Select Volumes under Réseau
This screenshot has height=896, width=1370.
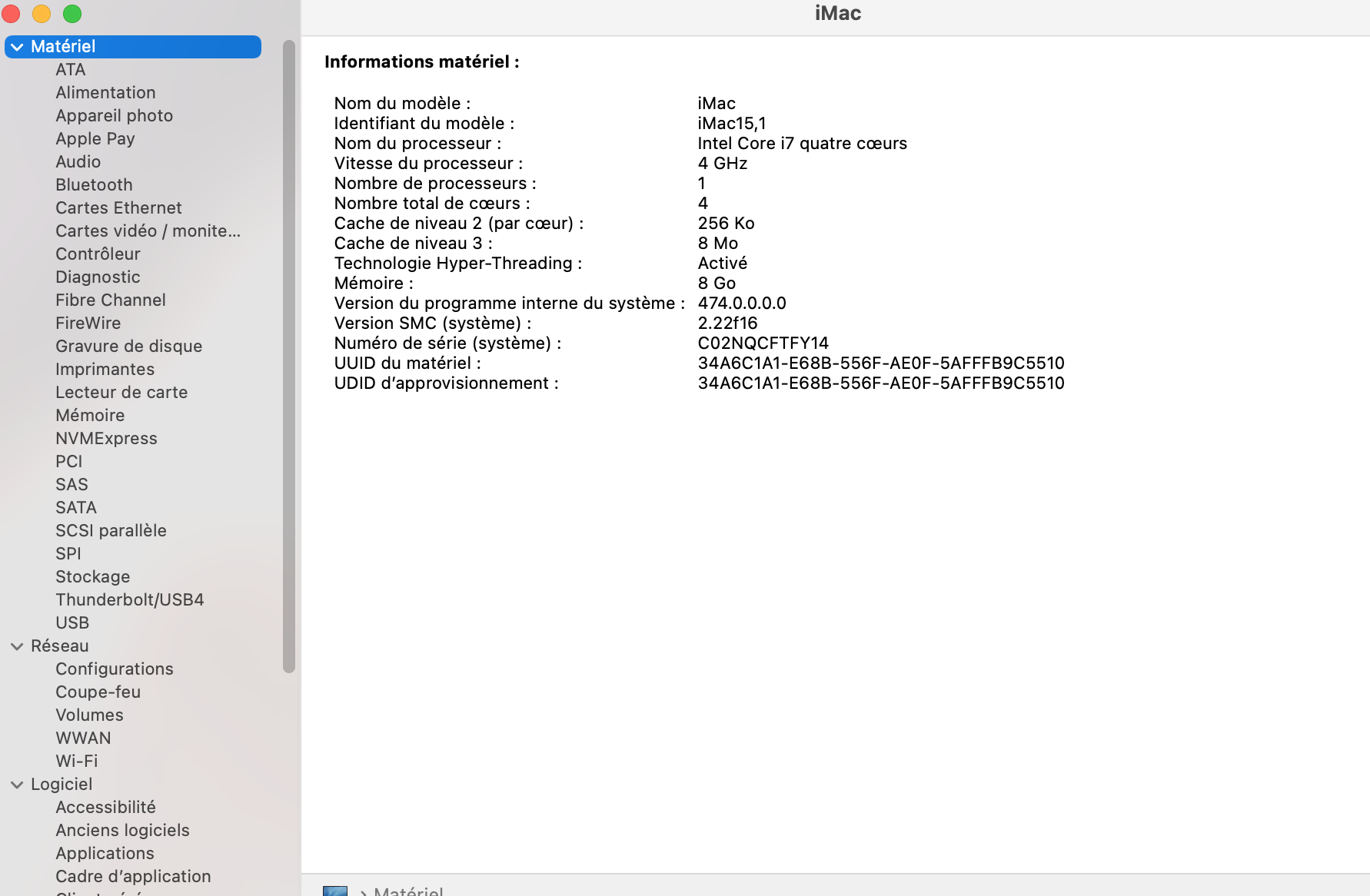89,715
